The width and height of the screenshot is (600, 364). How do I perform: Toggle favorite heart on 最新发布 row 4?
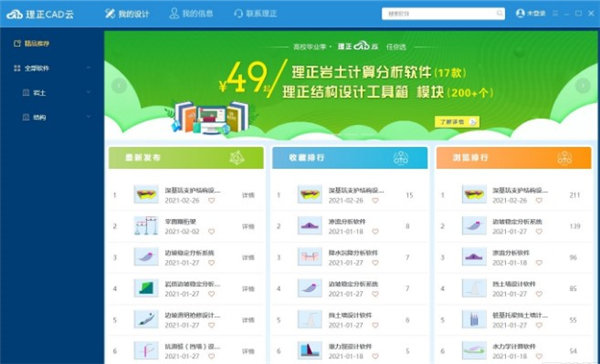211,294
